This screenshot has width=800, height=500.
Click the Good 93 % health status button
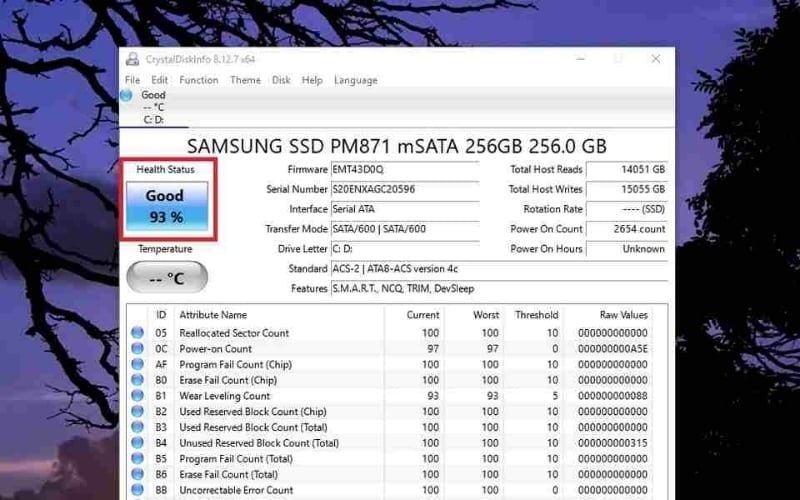point(167,206)
